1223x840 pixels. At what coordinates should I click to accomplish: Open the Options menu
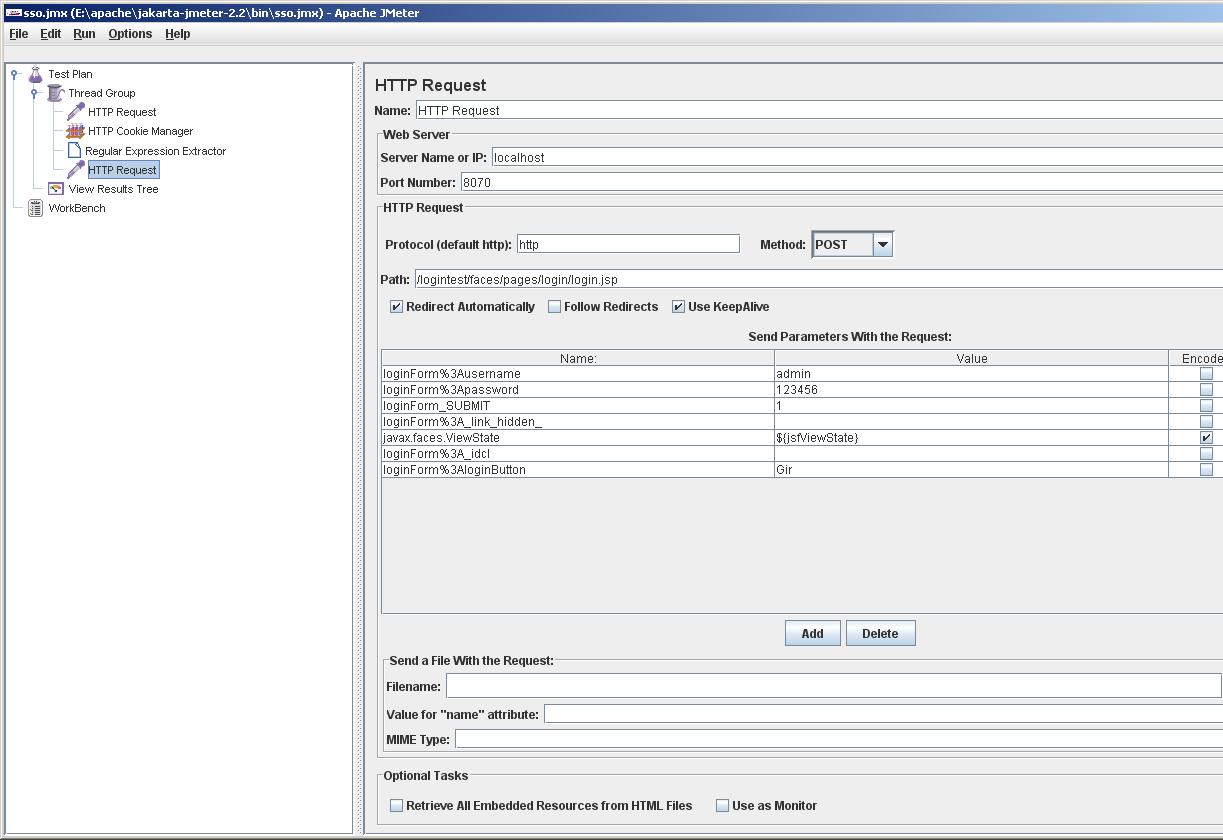pyautogui.click(x=130, y=33)
